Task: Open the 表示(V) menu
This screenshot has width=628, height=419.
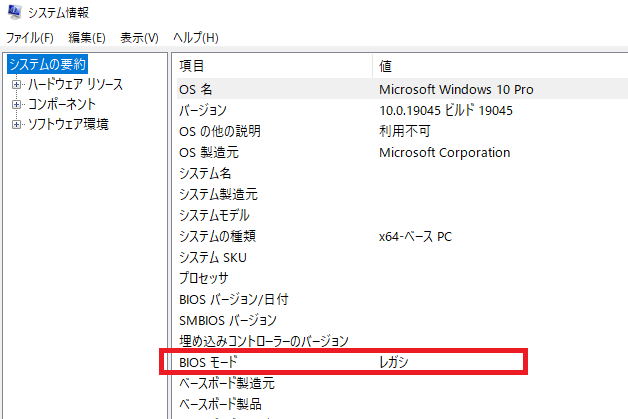Action: (x=139, y=38)
